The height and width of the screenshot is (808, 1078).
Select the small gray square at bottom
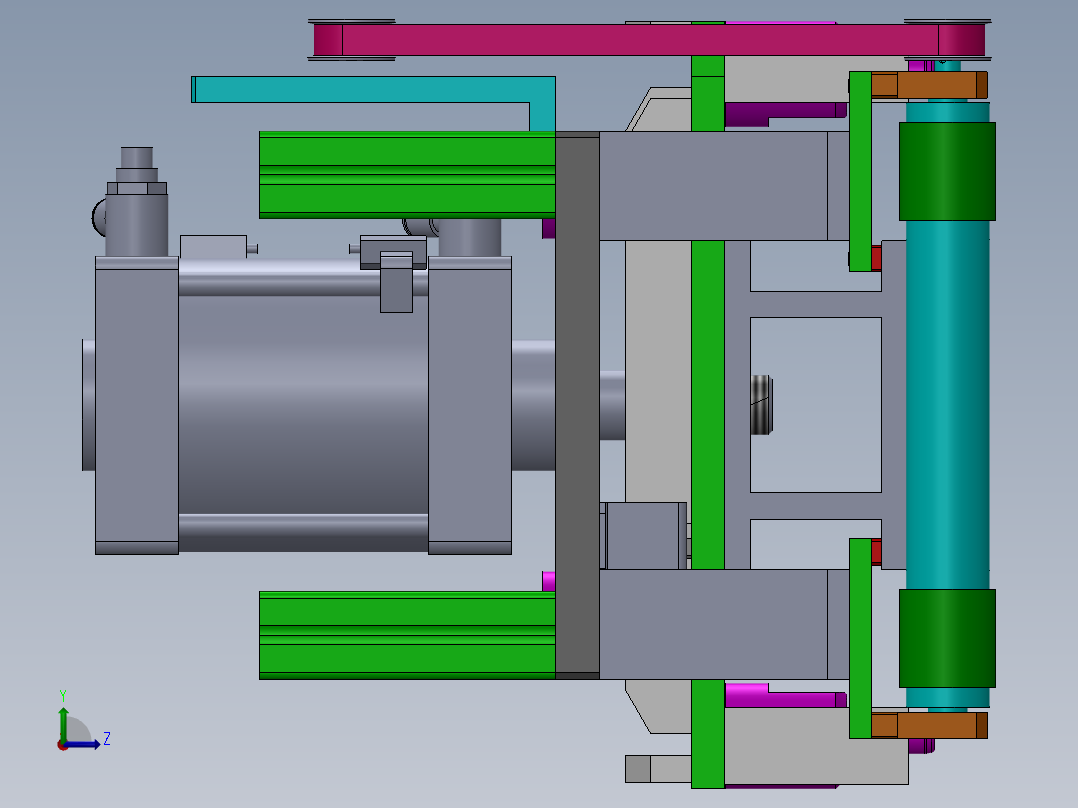click(637, 769)
